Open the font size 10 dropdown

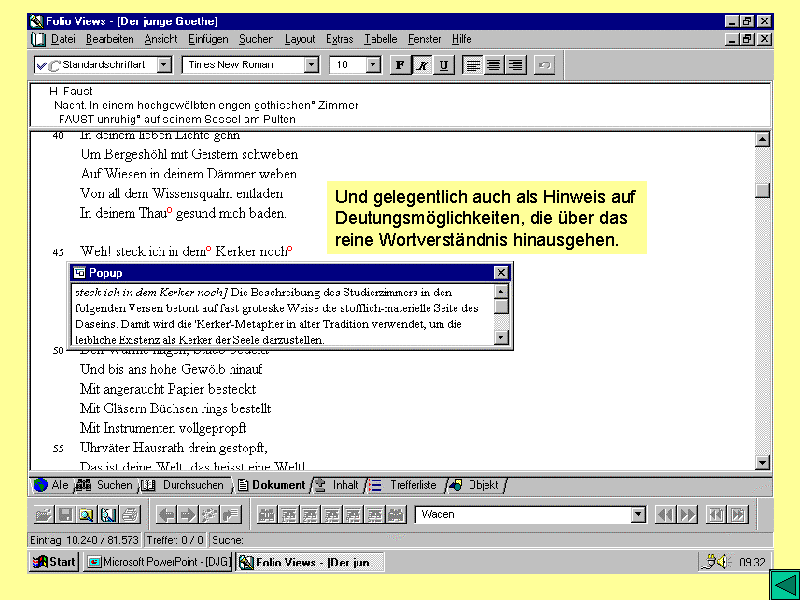click(374, 65)
